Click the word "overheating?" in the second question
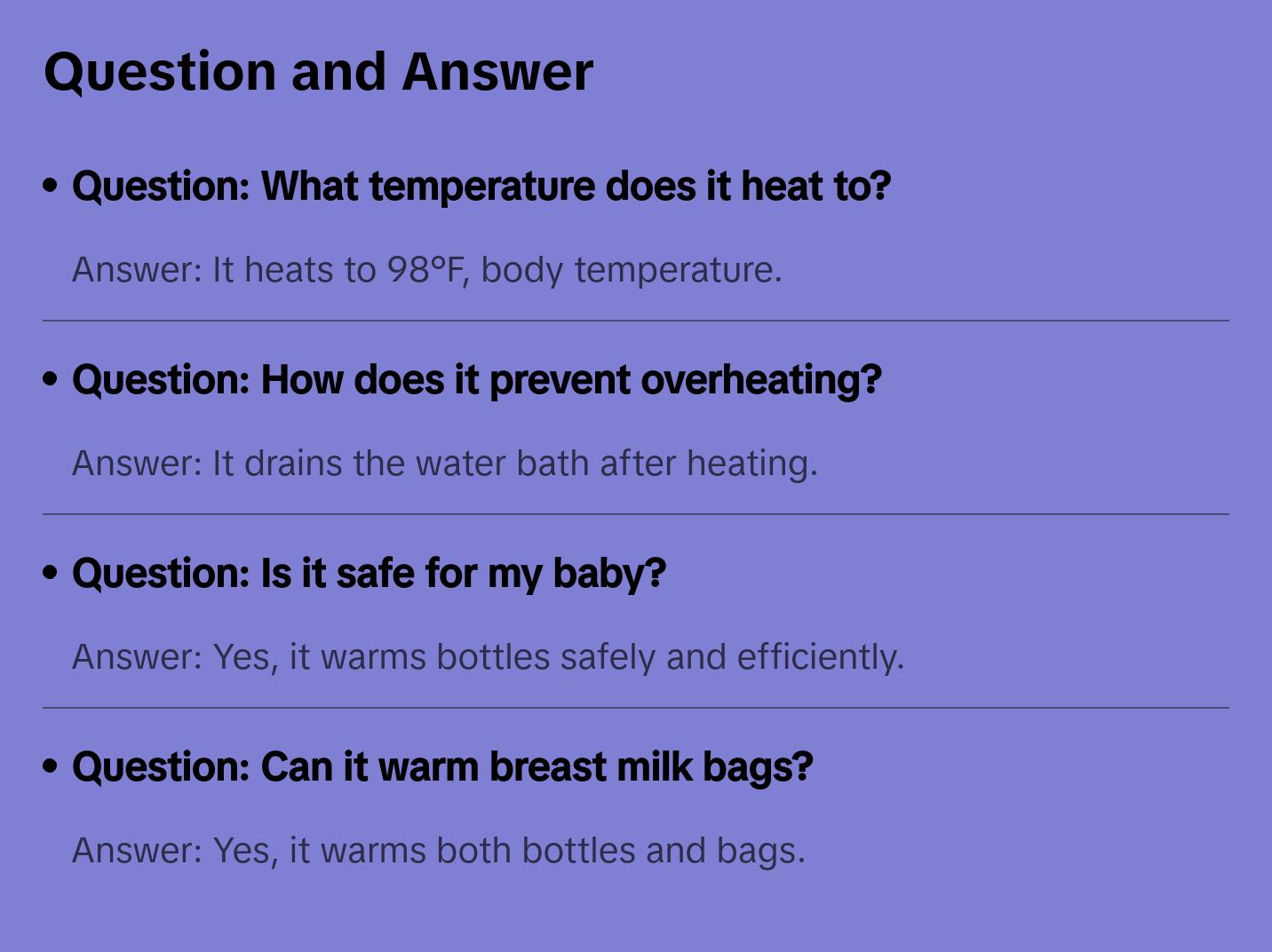 (760, 380)
